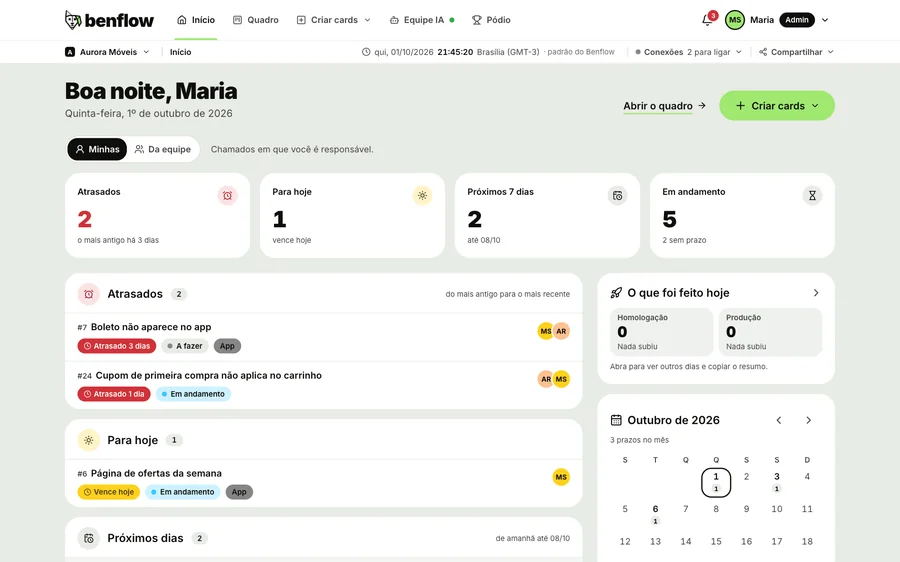Click App tag on Boleto card
This screenshot has height=562, width=900.
227,346
